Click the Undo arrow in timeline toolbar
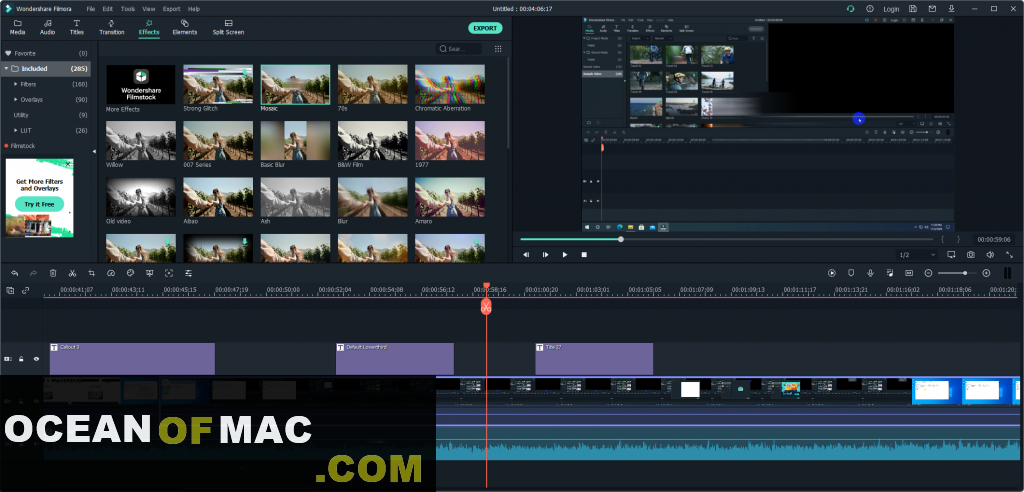The image size is (1024, 492). 14,273
